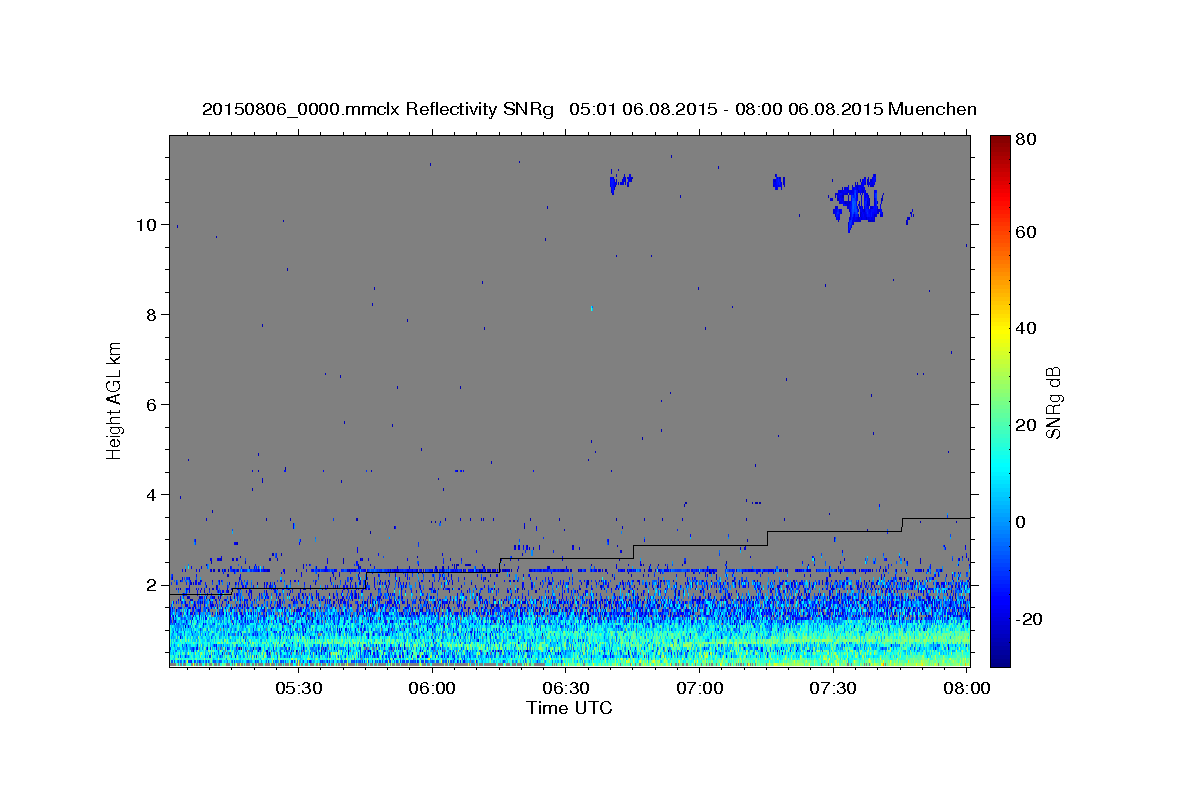This screenshot has width=1200, height=800.
Task: Click the 07:30 time tick label
Action: (833, 689)
